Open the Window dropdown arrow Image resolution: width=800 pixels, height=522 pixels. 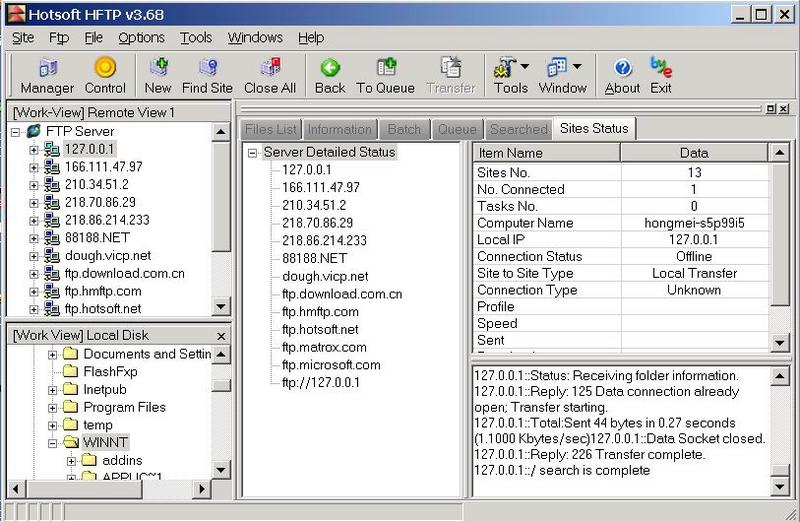[577, 66]
